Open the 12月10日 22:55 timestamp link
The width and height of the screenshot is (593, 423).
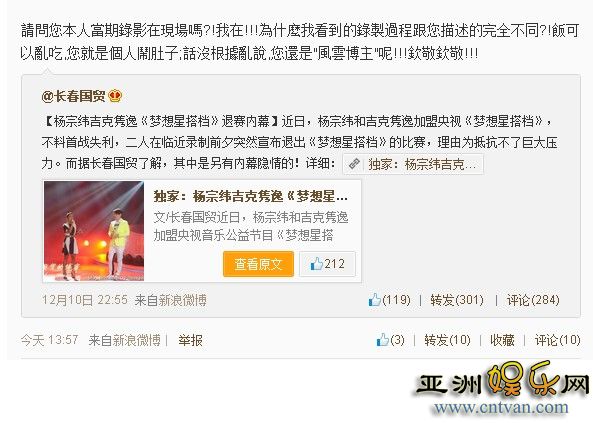(x=85, y=300)
